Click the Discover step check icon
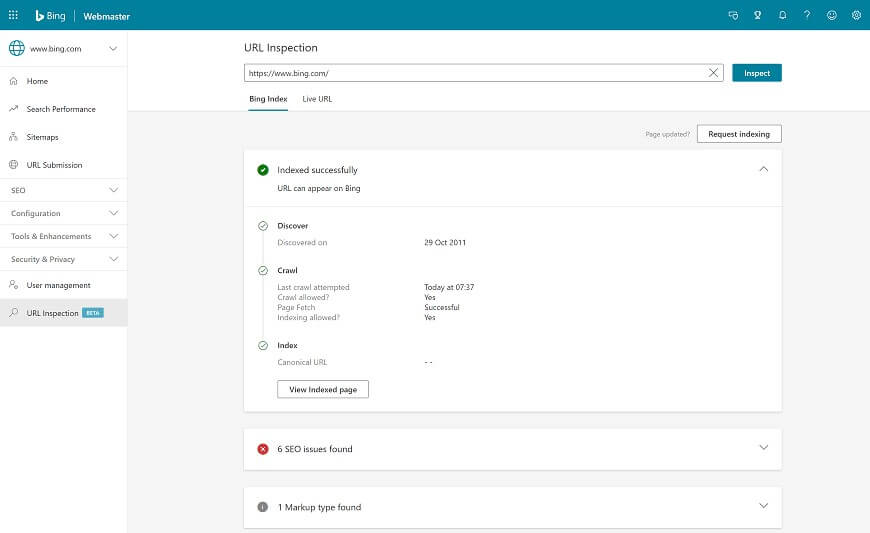 tap(263, 226)
